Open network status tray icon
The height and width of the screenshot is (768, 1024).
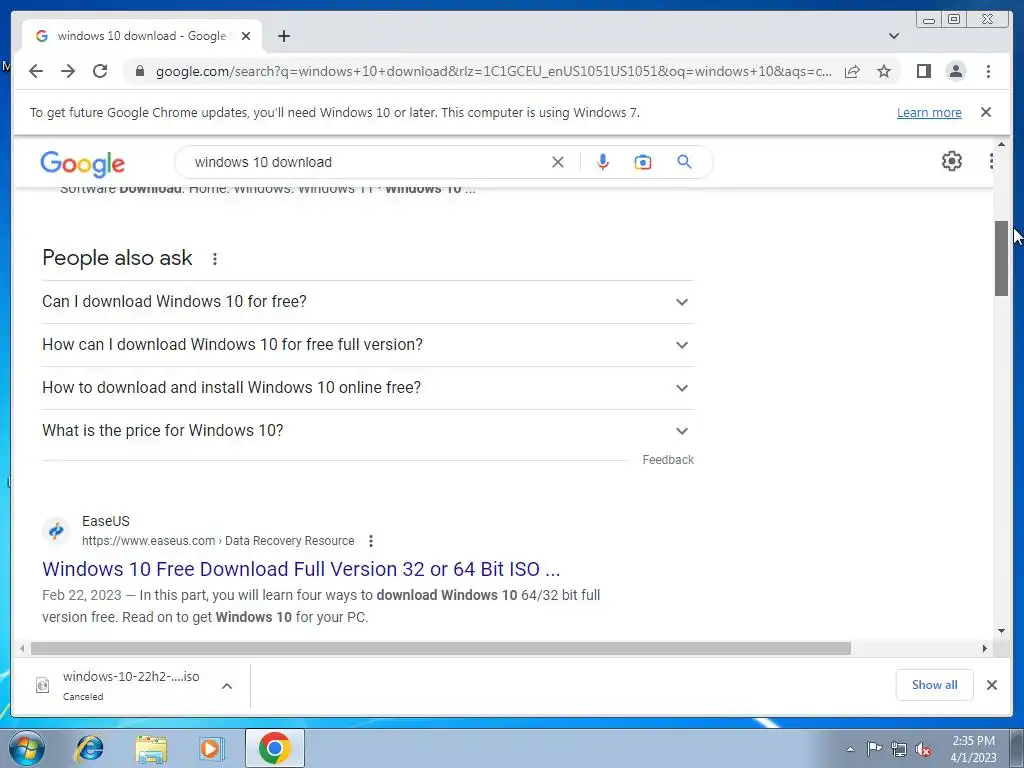[x=899, y=749]
